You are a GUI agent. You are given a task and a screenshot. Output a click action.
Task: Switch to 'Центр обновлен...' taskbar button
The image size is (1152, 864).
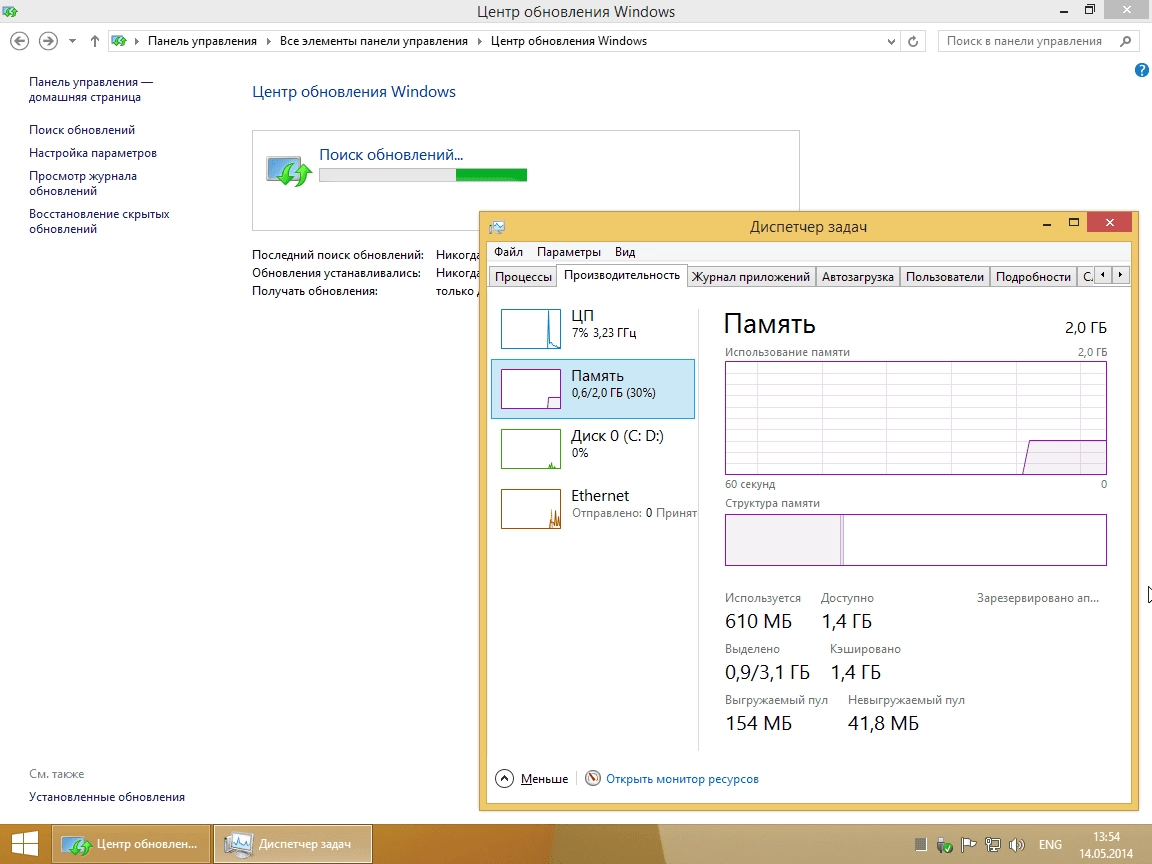pyautogui.click(x=131, y=843)
